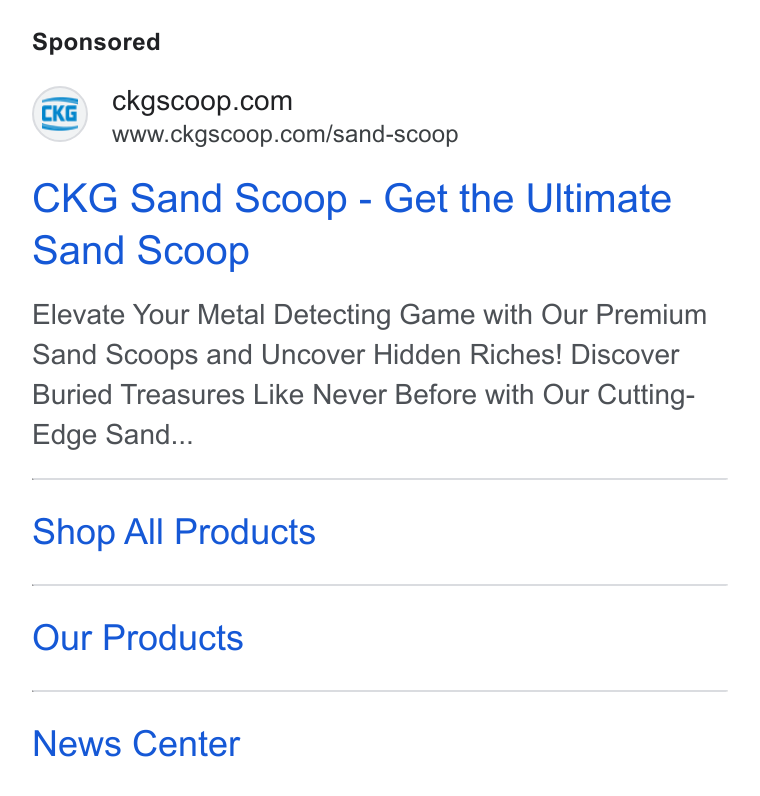Click "Get the Ultimate" in the headline
The width and height of the screenshot is (760, 796).
tap(527, 198)
